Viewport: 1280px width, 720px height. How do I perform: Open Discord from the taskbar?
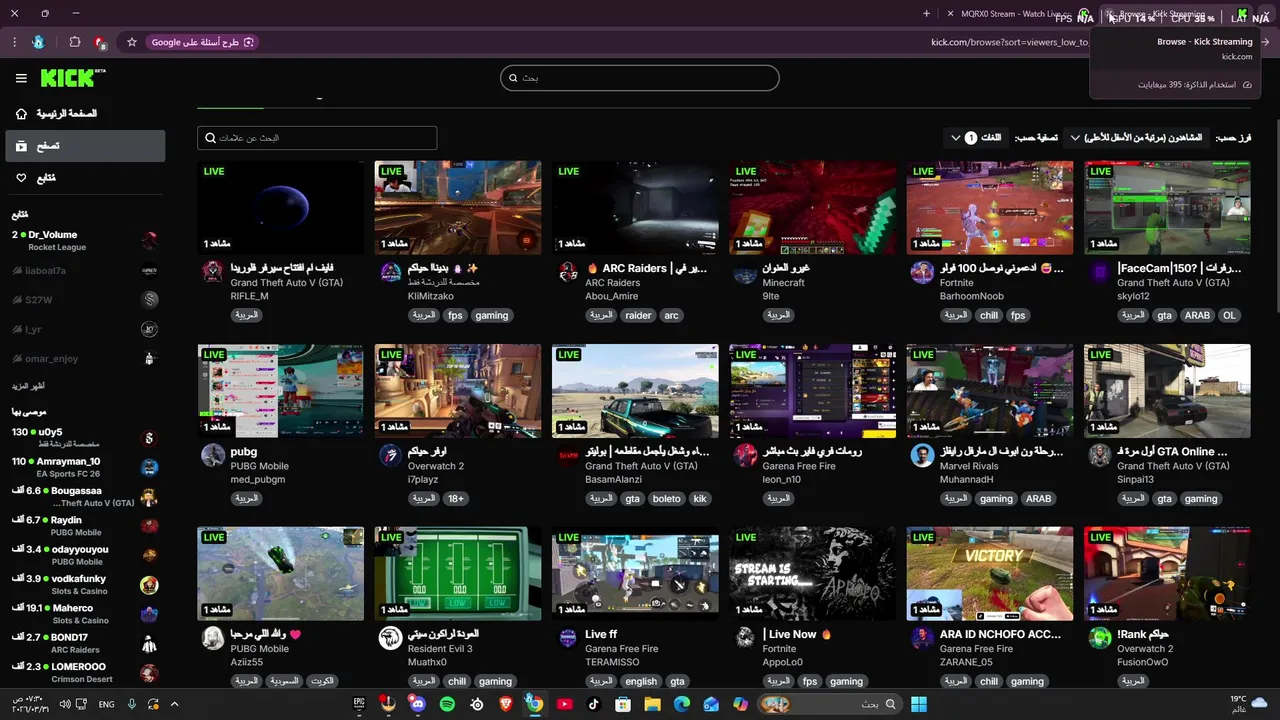pos(418,704)
